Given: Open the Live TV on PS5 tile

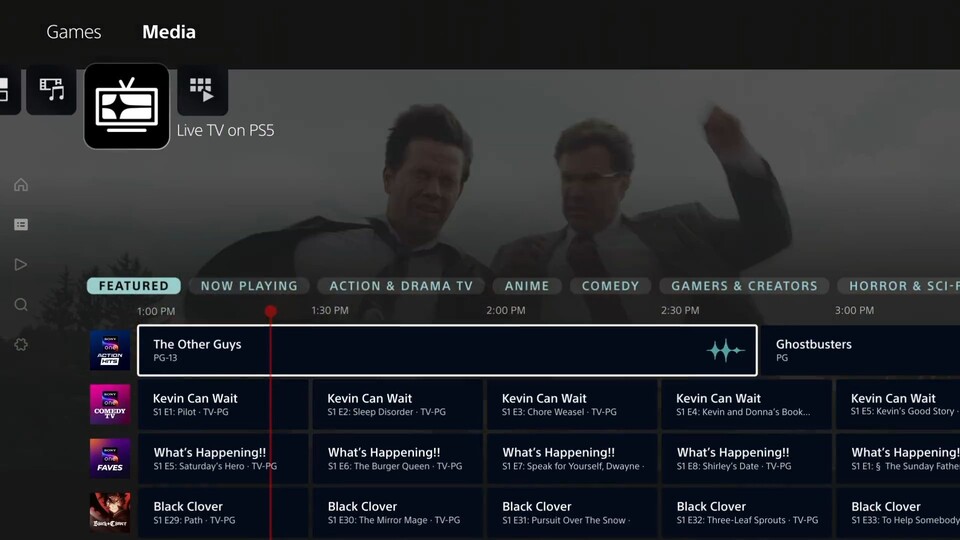Looking at the screenshot, I should point(127,107).
